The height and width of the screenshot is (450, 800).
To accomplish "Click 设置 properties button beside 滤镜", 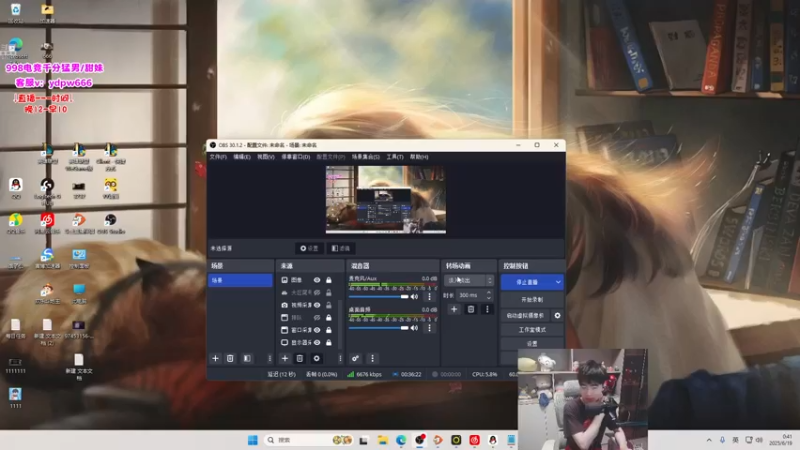I will pyautogui.click(x=309, y=248).
